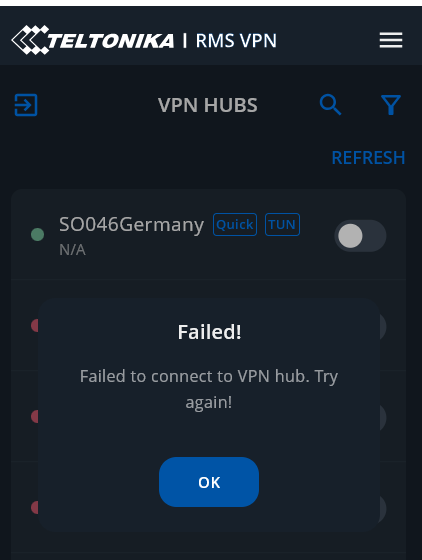Click the VPN HUBS page heading
This screenshot has height=560, width=422.
pyautogui.click(x=208, y=105)
